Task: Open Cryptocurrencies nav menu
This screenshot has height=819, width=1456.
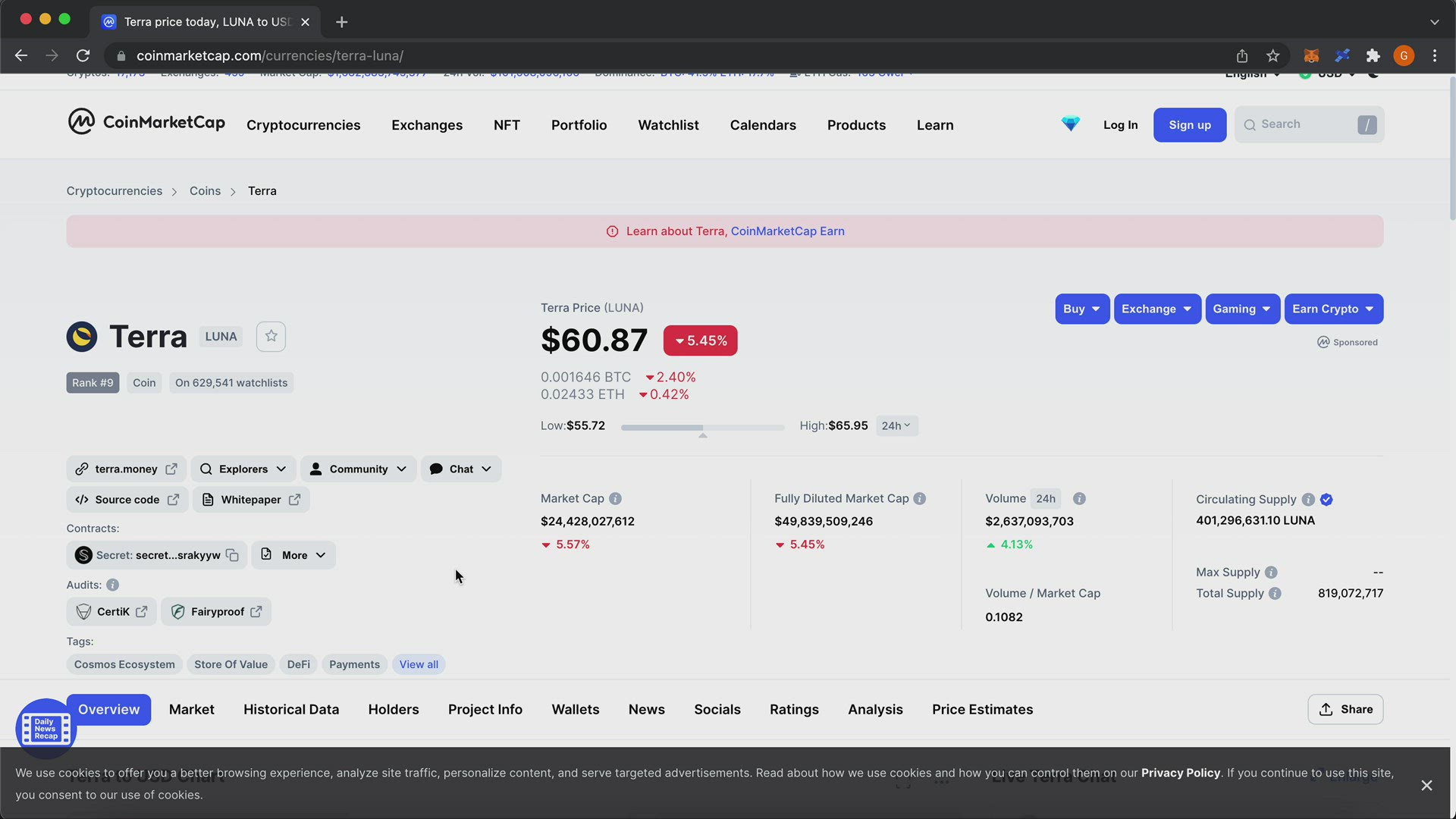Action: [x=303, y=125]
